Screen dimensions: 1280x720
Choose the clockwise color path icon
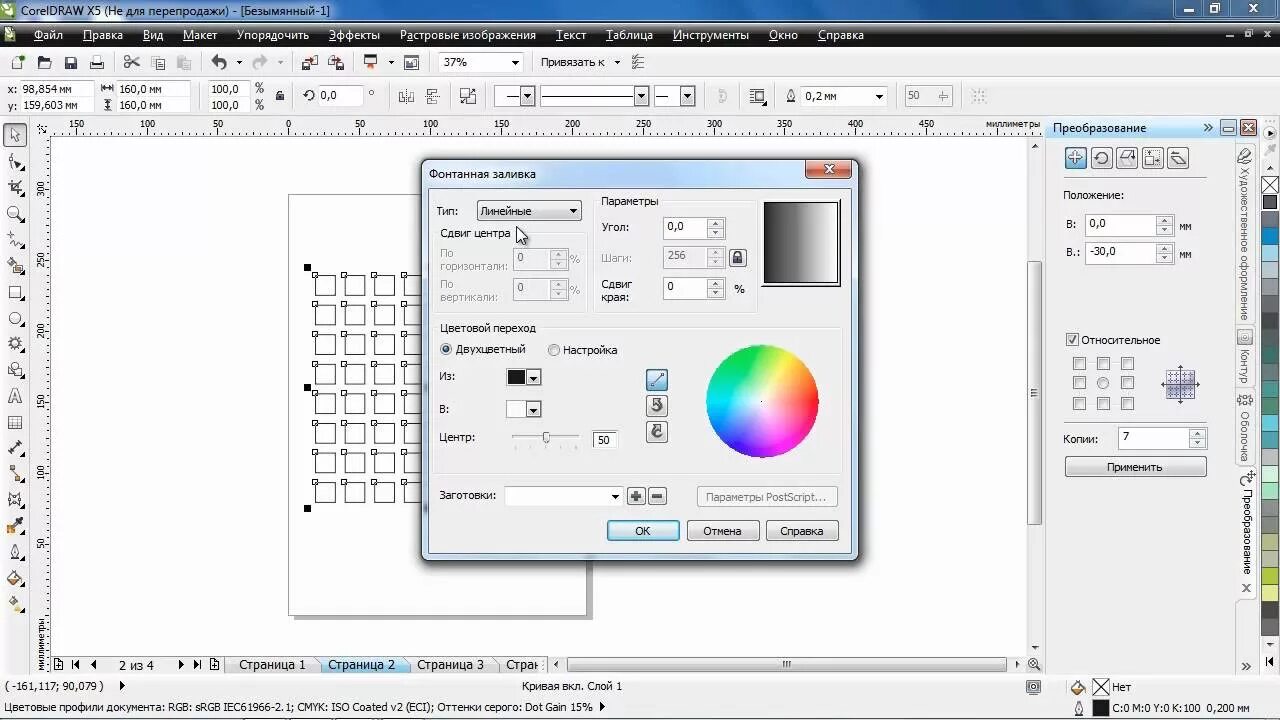pyautogui.click(x=657, y=432)
